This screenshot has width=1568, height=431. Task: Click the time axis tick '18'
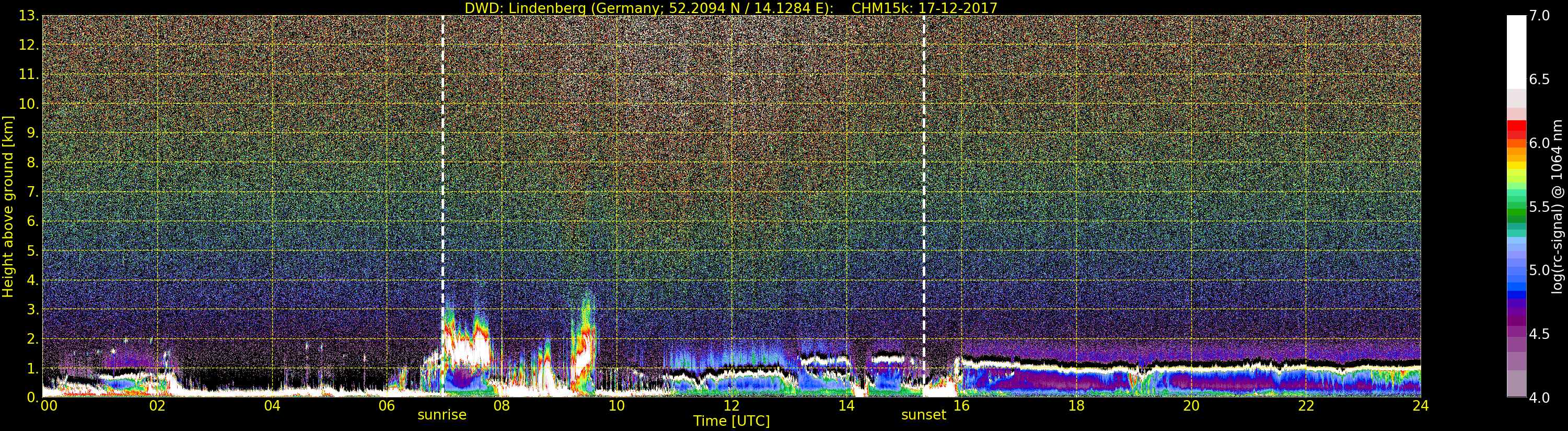click(1076, 406)
